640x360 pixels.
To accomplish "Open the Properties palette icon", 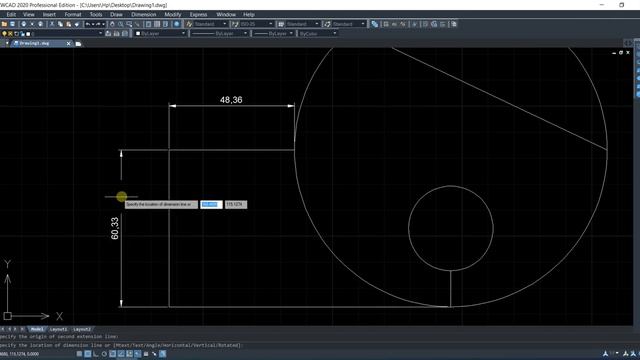I will pos(149,24).
